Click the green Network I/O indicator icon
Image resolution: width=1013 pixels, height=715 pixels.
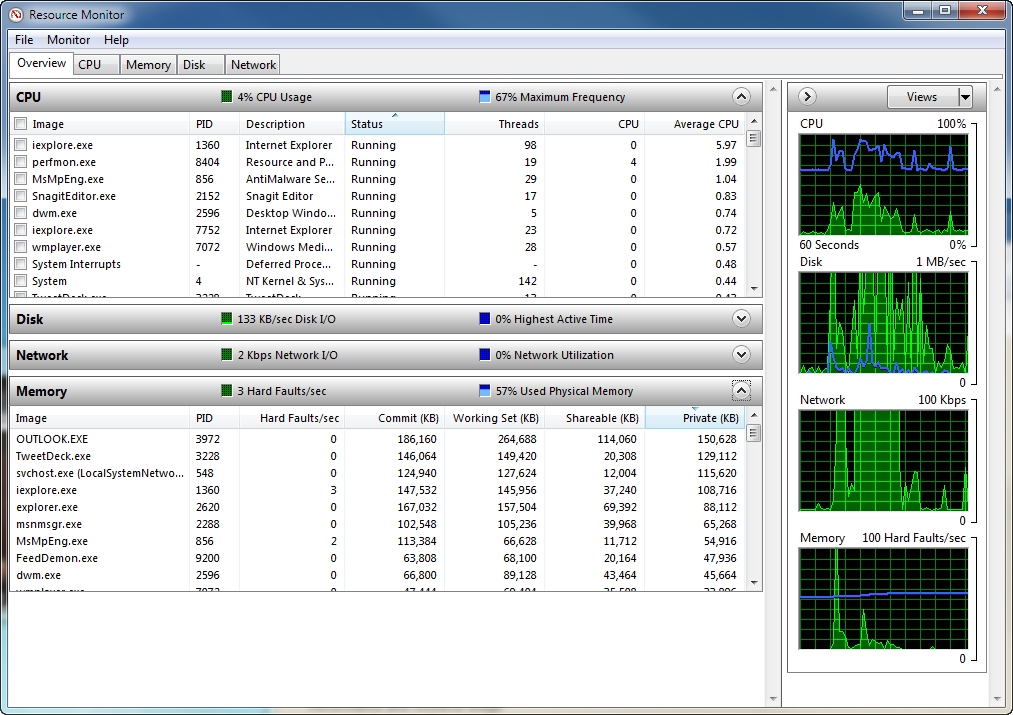coord(227,355)
